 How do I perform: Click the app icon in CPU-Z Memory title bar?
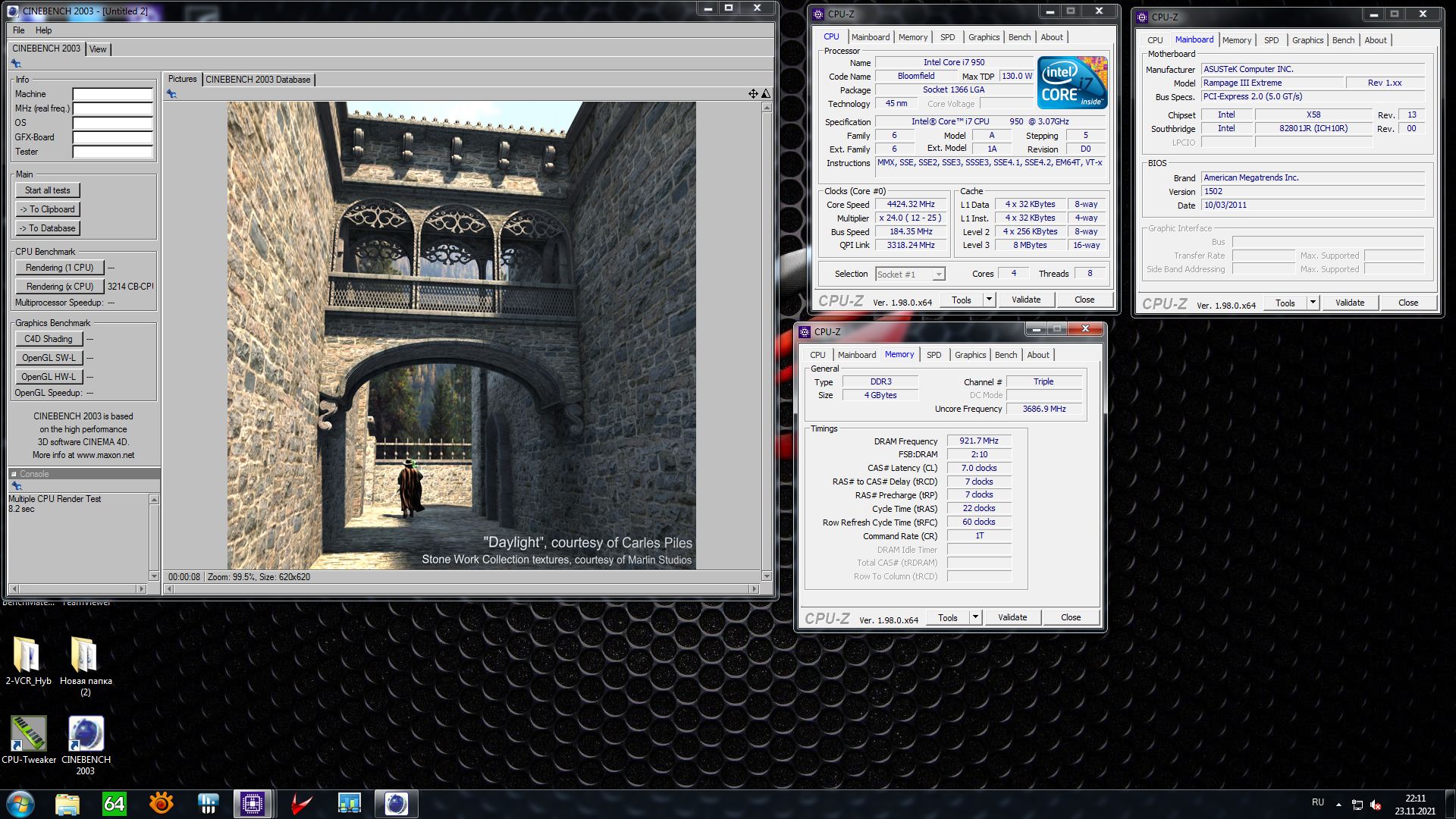point(805,331)
